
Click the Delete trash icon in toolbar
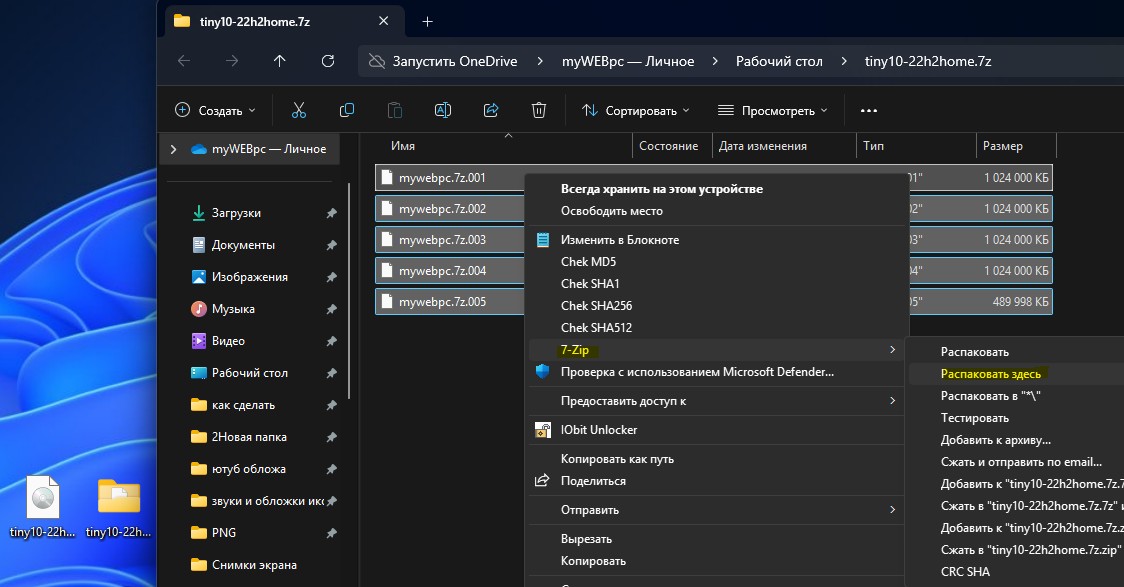click(x=539, y=110)
